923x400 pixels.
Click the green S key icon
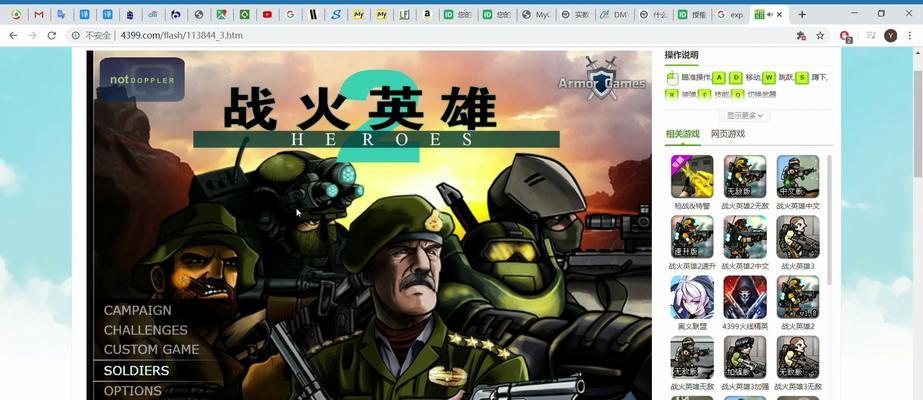click(x=802, y=78)
